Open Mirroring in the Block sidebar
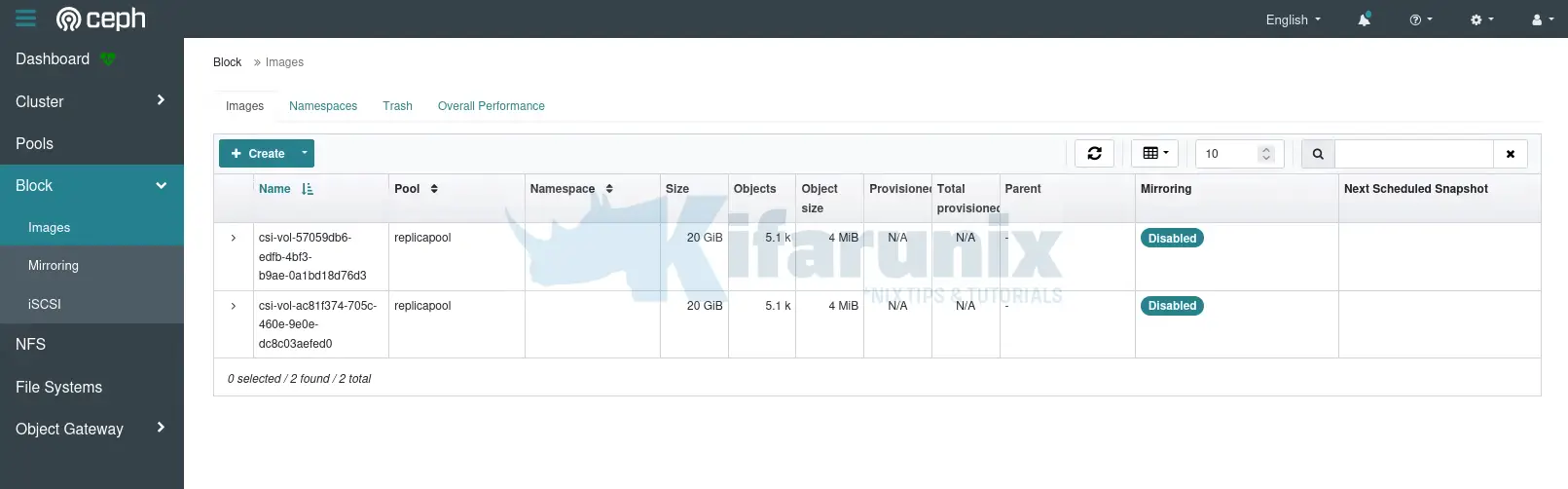 (x=54, y=265)
